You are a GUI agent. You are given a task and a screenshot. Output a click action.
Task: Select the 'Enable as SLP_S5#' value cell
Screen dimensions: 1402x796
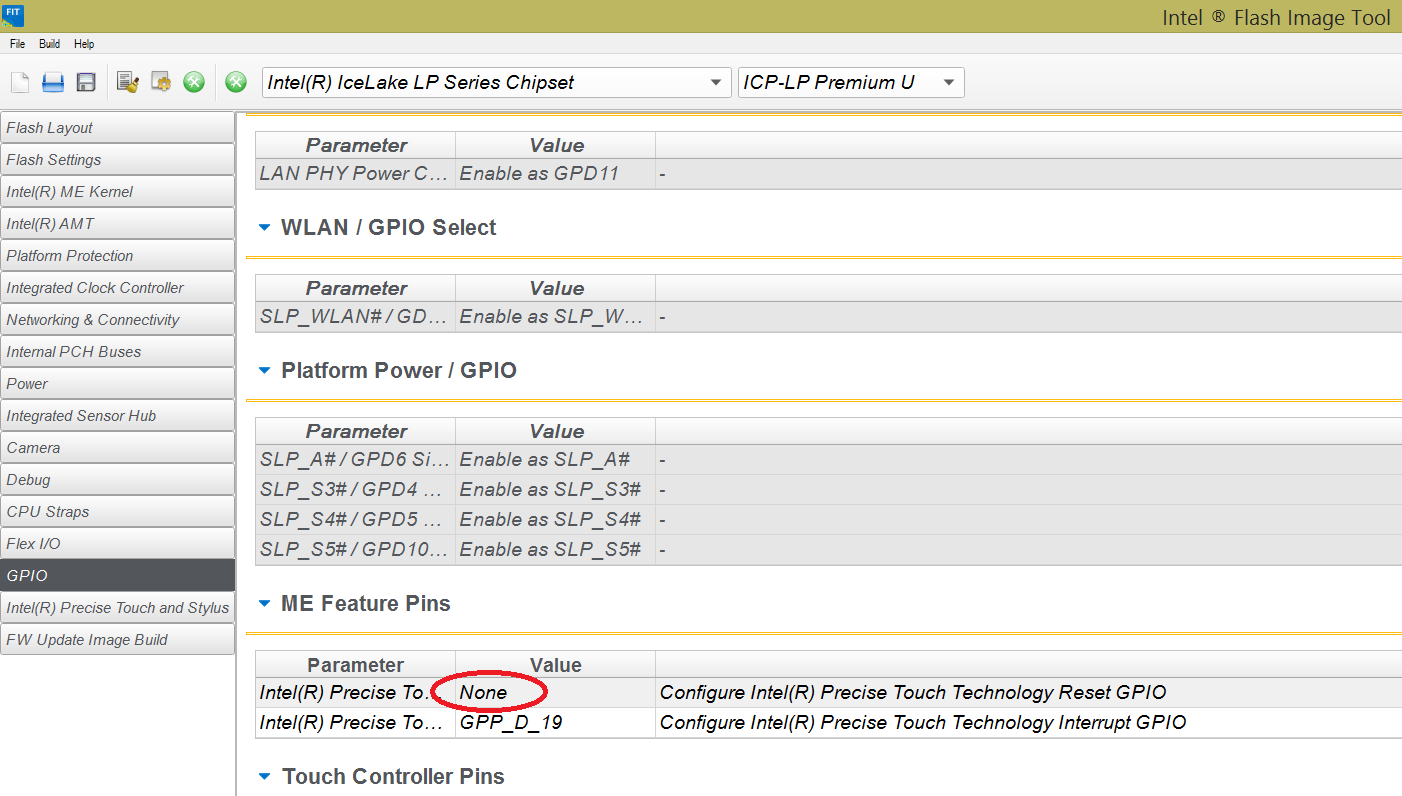point(555,550)
